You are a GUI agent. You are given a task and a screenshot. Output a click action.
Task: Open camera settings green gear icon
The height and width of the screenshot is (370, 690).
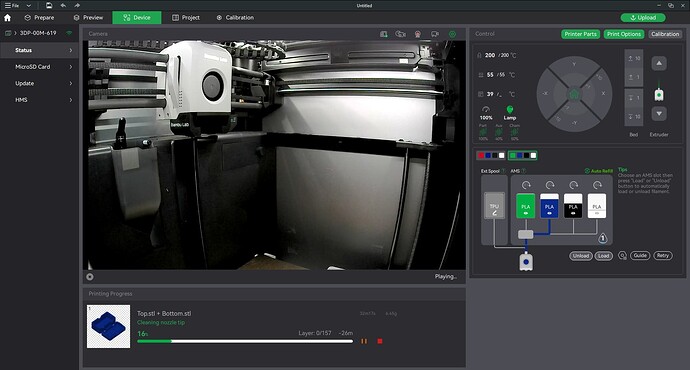pyautogui.click(x=452, y=34)
